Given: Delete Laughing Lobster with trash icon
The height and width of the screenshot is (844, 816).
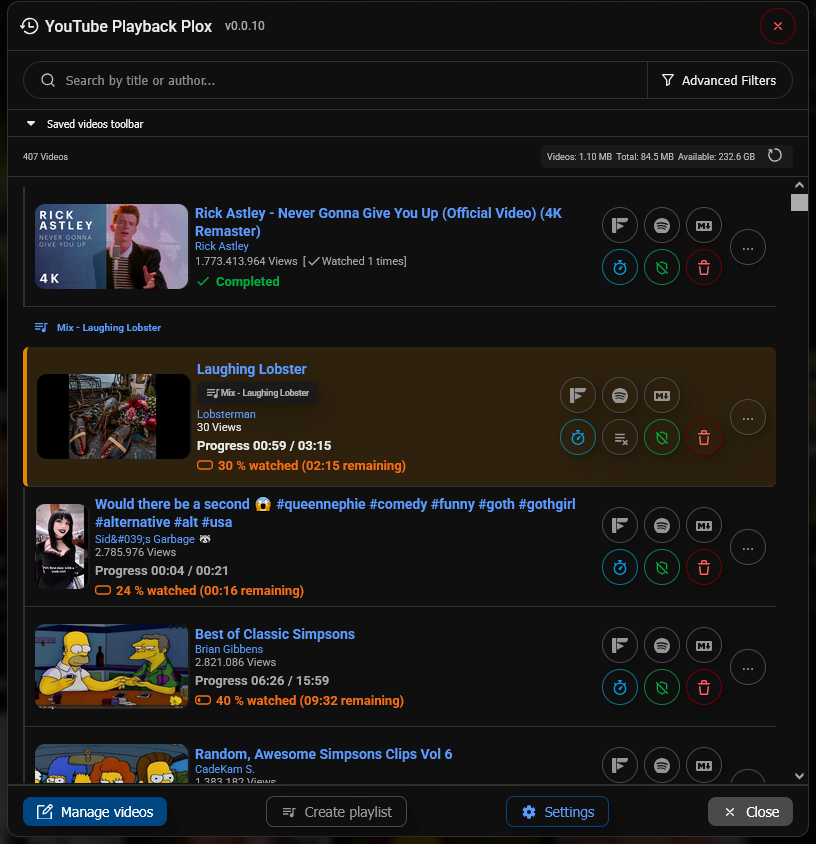Looking at the screenshot, I should pyautogui.click(x=704, y=437).
